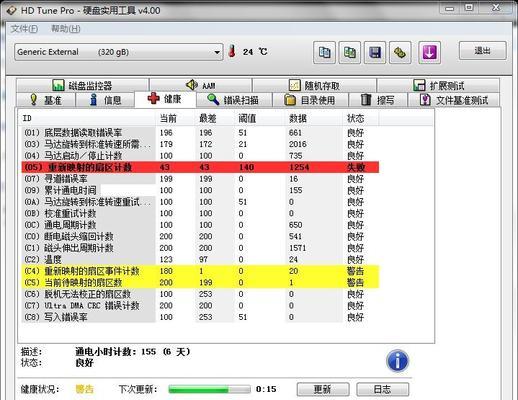This screenshot has height=400, width=518.
Task: Click the 0:15 countdown timer text
Action: coord(266,389)
